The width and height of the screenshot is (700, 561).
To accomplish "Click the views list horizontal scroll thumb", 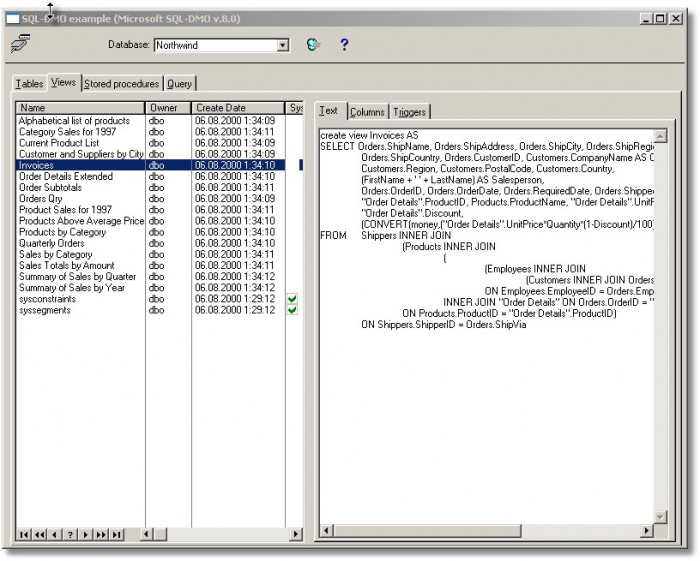I will click(x=160, y=534).
